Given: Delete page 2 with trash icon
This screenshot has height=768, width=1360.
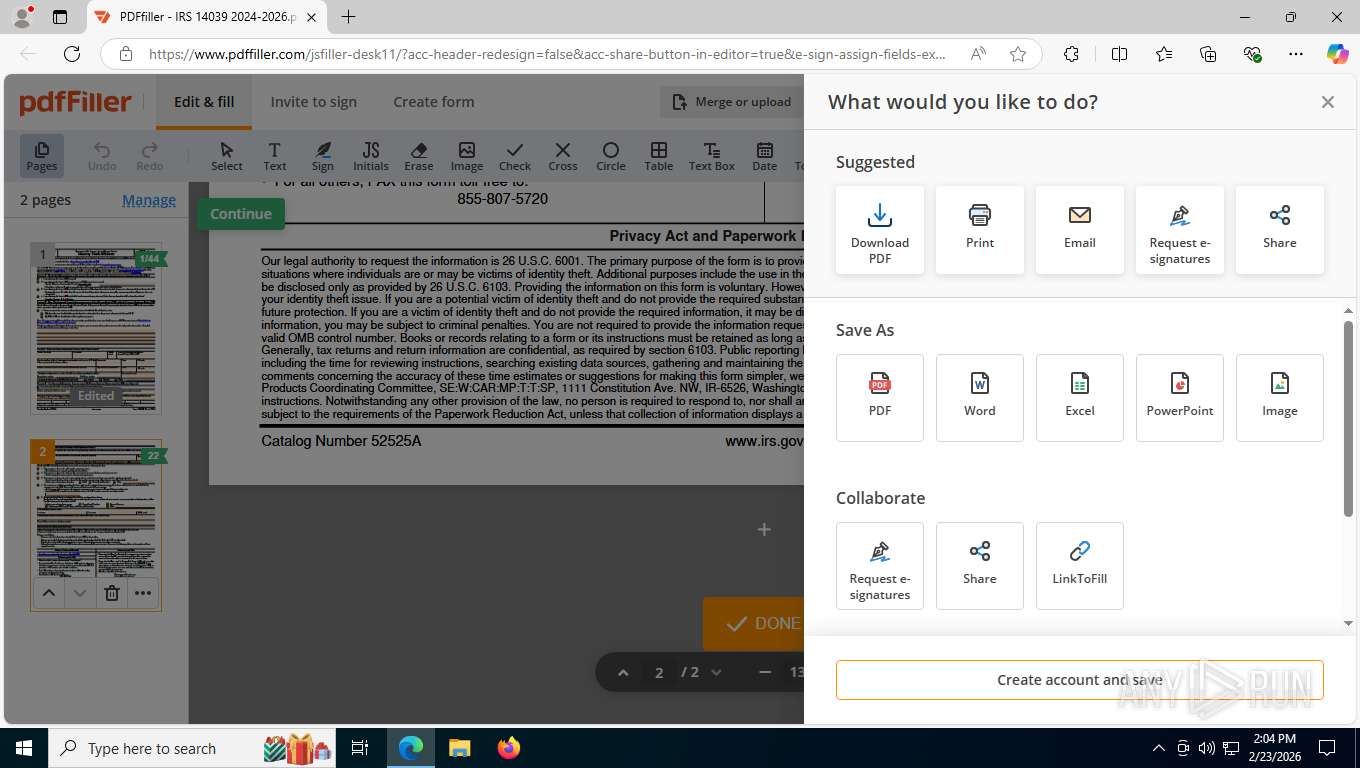Looking at the screenshot, I should [x=112, y=593].
